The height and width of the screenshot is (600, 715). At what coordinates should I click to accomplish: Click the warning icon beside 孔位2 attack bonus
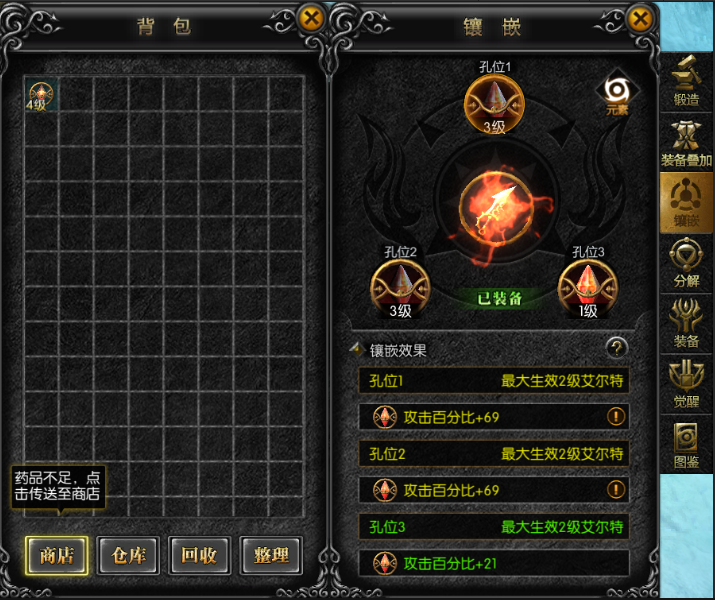click(616, 490)
